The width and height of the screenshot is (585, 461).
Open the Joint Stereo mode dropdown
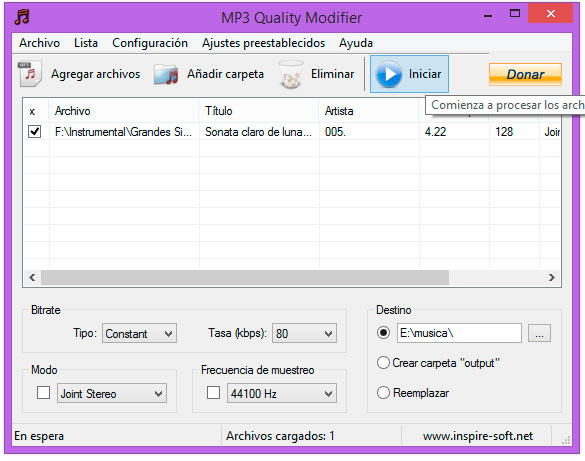(112, 393)
